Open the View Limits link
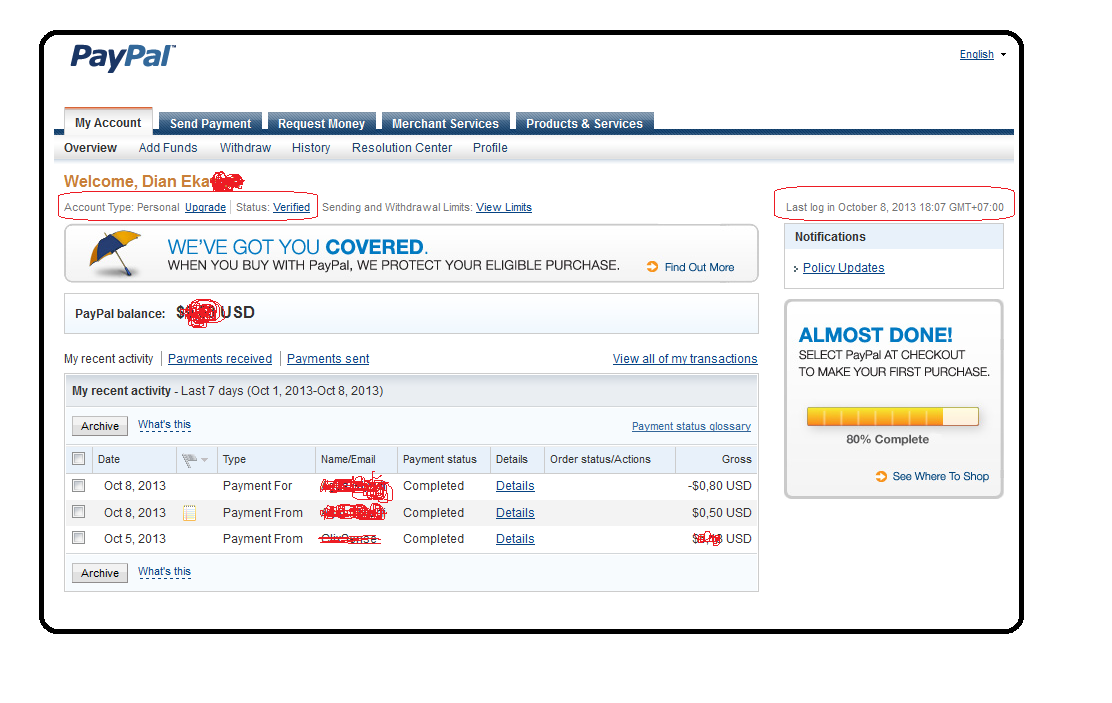 [504, 207]
